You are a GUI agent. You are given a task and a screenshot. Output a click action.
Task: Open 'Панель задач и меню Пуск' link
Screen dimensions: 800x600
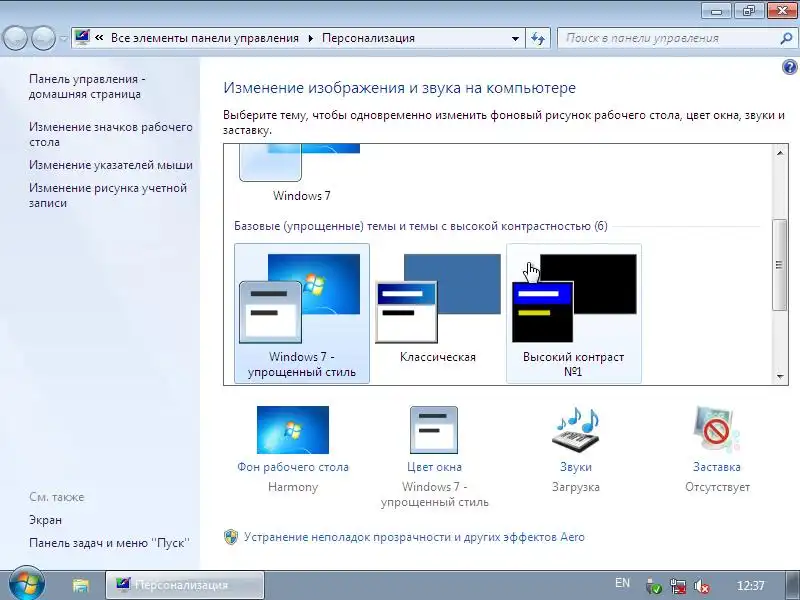point(109,543)
